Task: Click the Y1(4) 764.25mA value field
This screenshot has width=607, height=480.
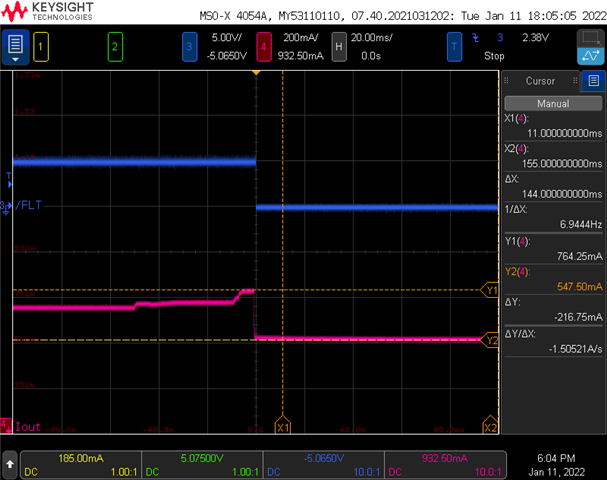Action: click(x=553, y=249)
